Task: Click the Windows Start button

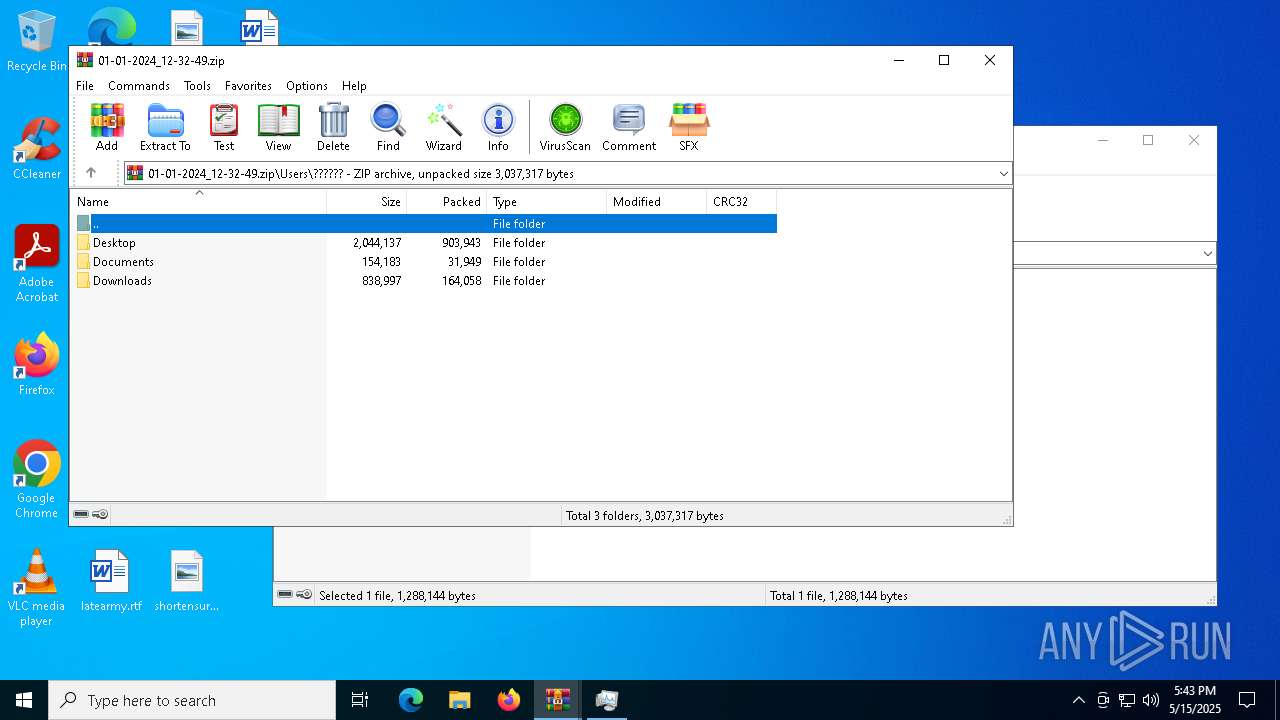Action: click(24, 700)
